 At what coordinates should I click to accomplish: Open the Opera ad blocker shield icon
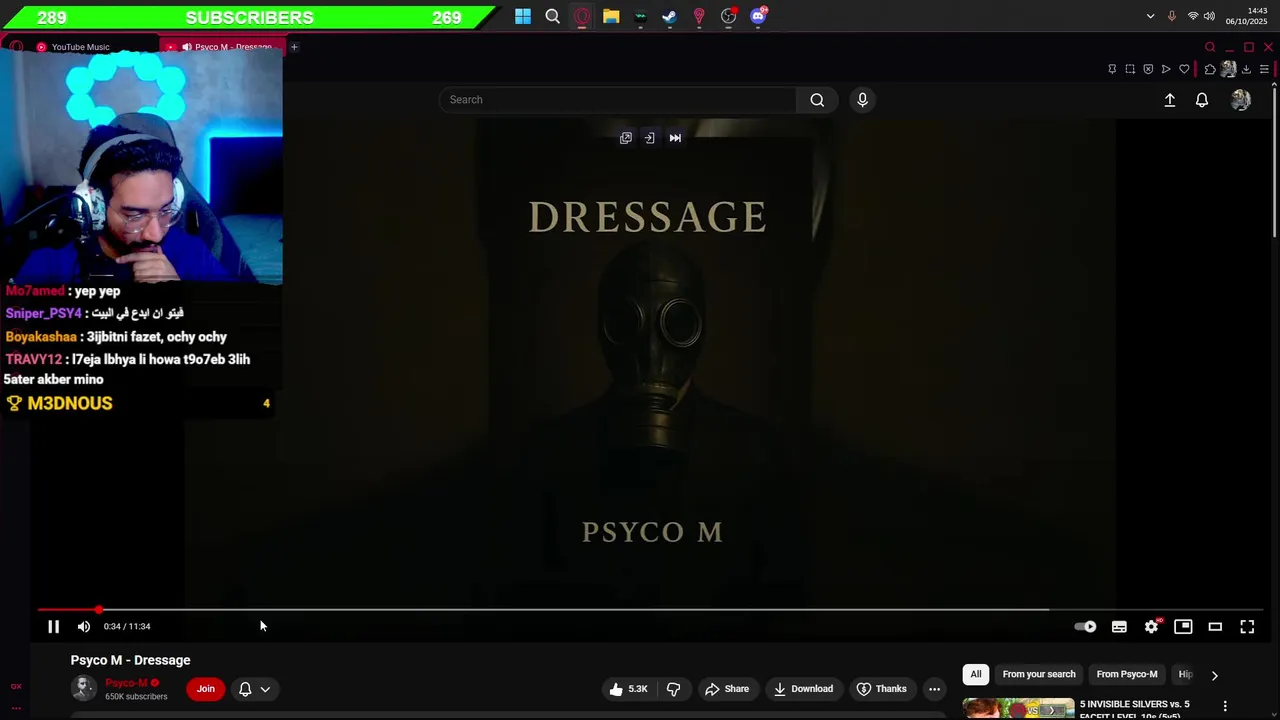1148,69
